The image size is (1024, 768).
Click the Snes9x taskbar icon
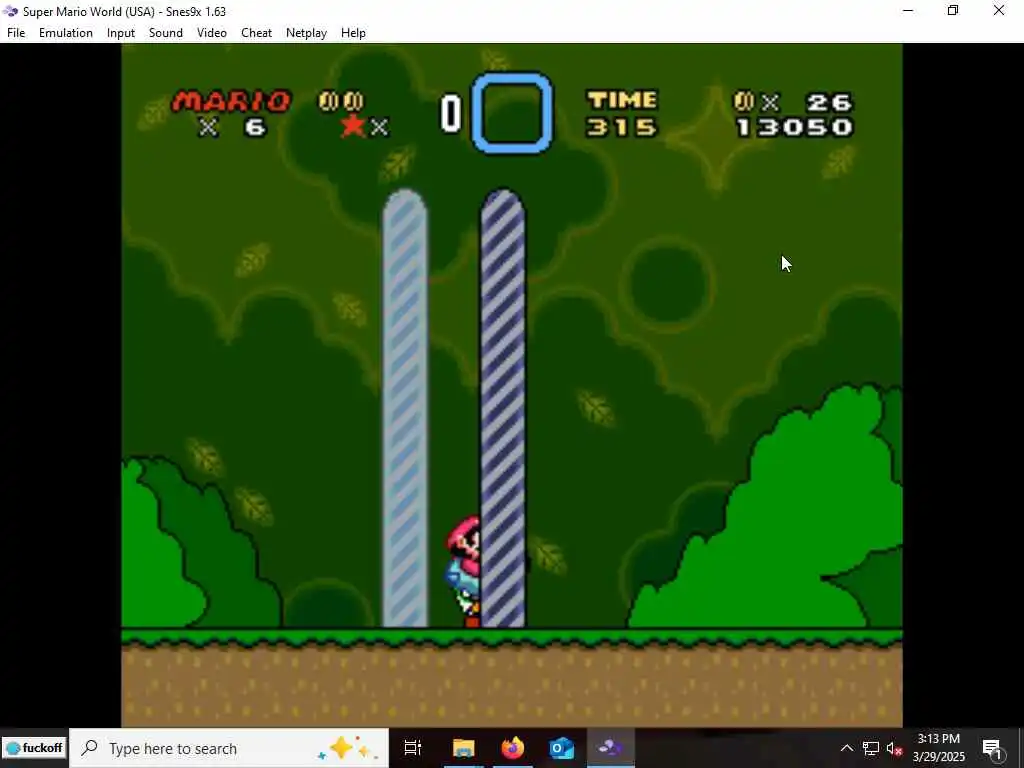tap(611, 748)
